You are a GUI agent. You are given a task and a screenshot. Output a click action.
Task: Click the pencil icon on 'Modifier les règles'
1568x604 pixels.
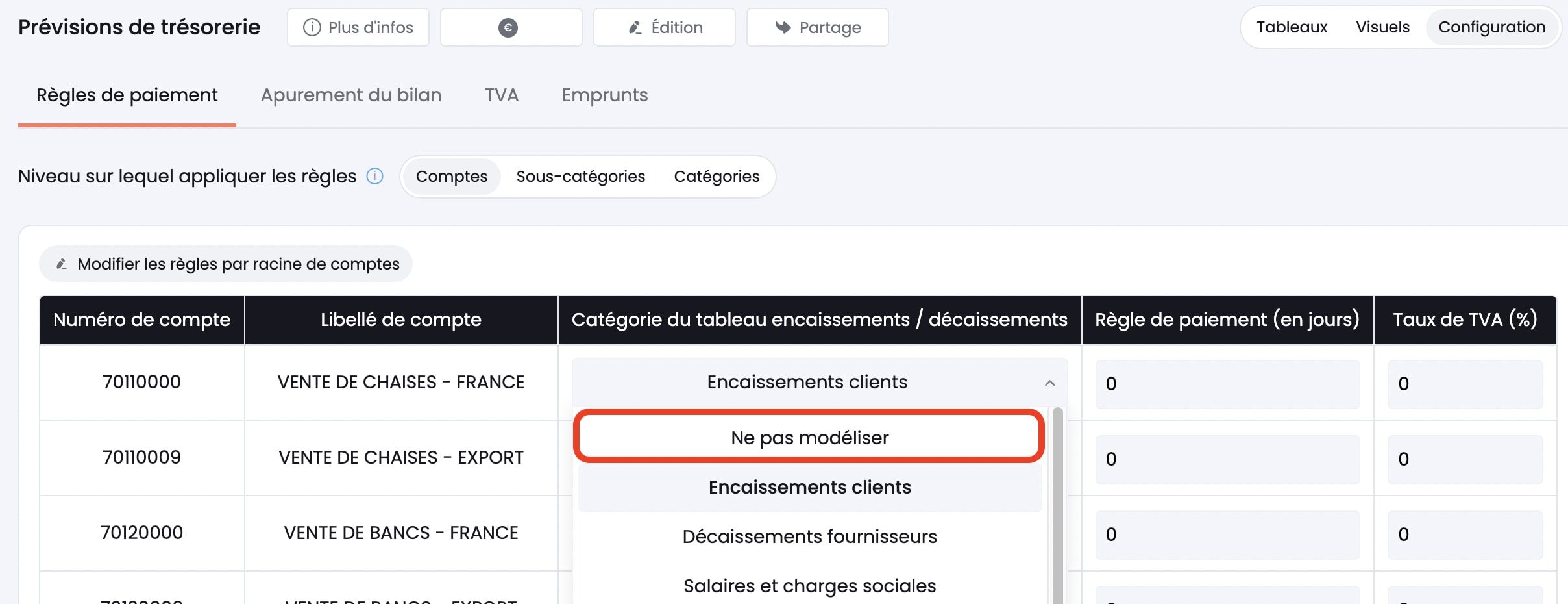coord(61,264)
